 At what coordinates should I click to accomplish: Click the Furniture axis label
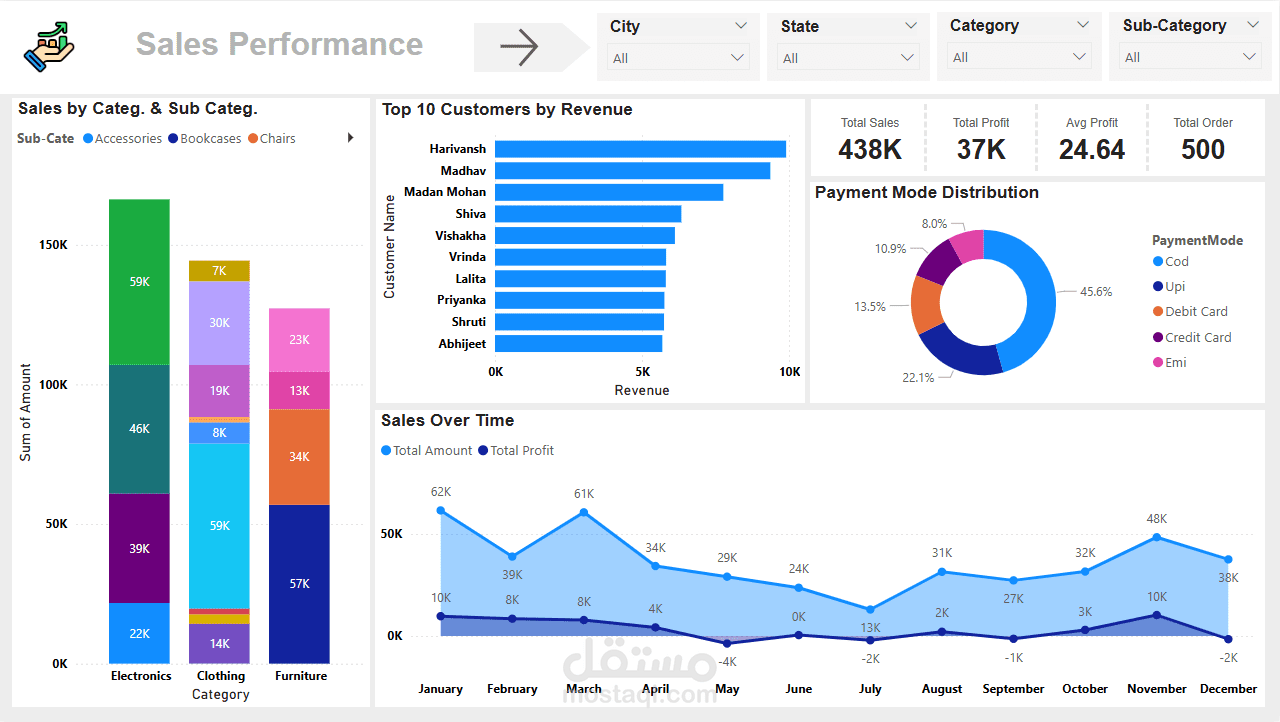tap(301, 676)
